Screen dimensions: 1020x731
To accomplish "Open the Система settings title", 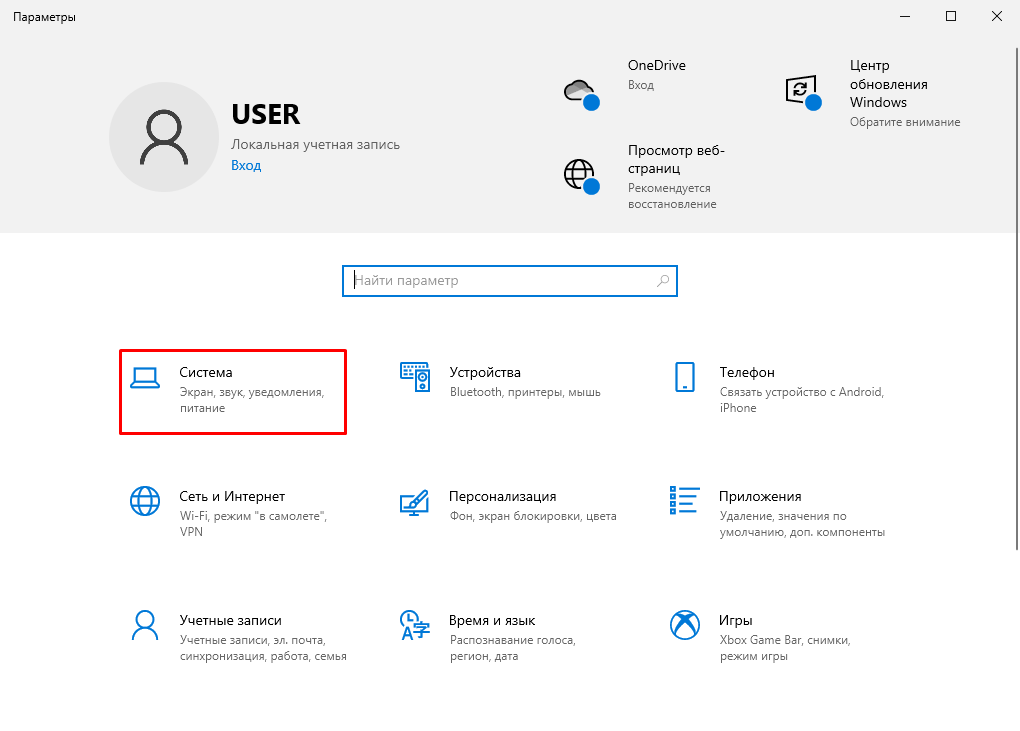I will pyautogui.click(x=206, y=373).
